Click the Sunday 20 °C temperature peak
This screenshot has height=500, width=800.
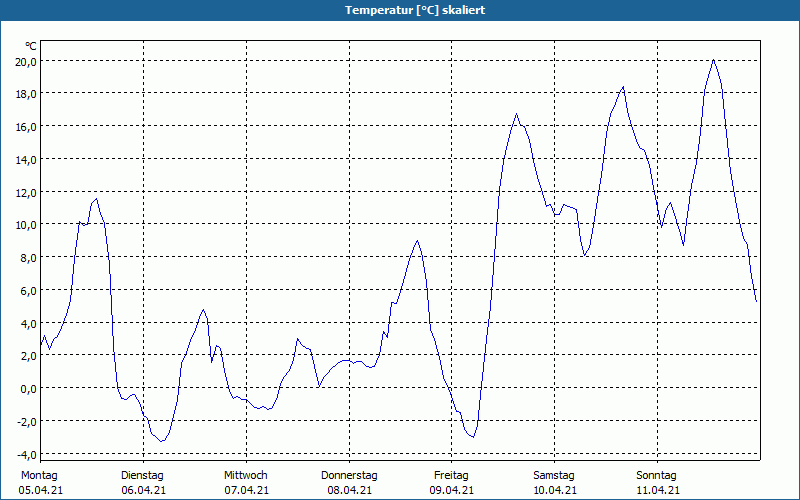pos(714,60)
